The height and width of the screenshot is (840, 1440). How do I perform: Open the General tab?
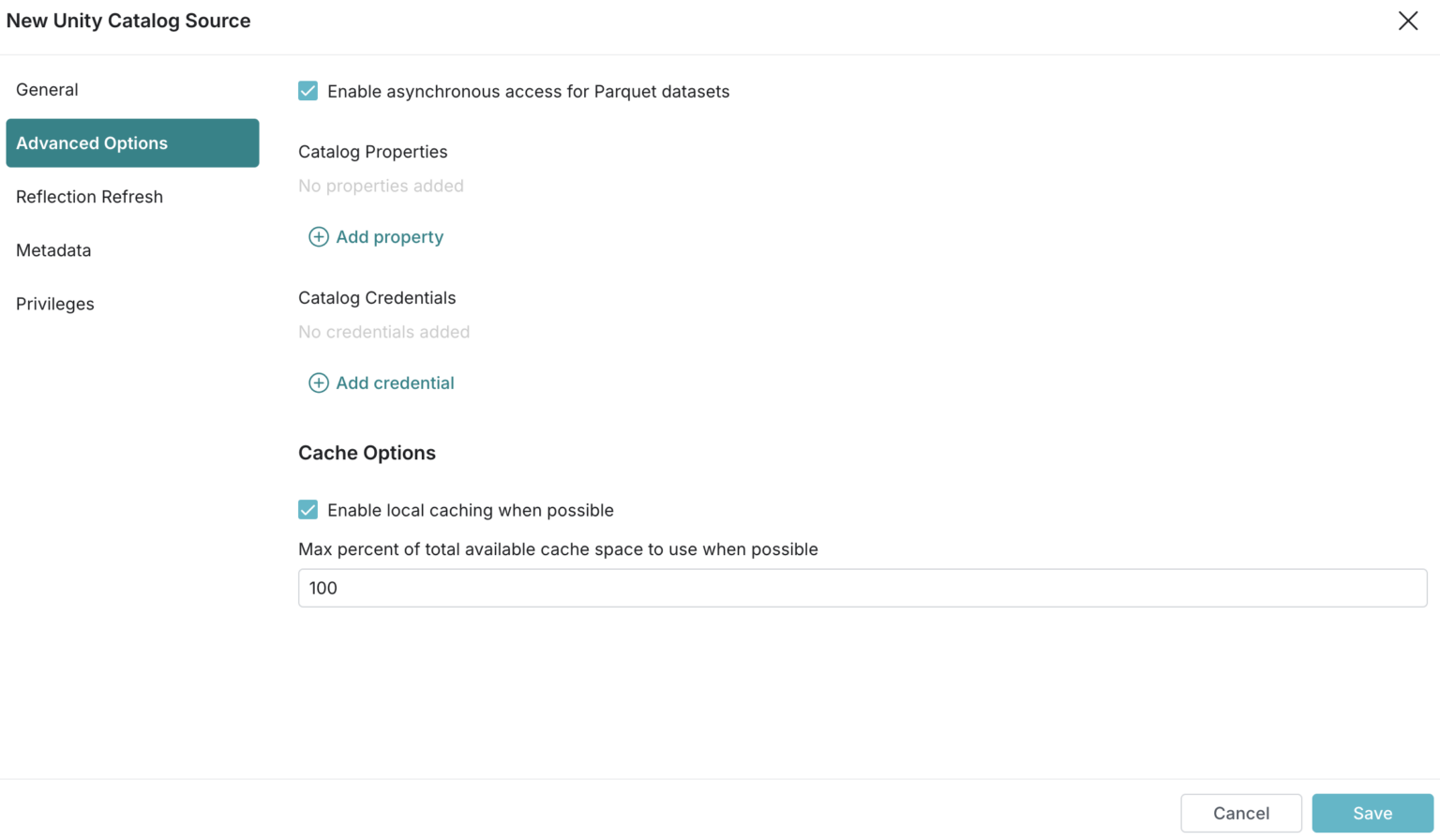coord(47,90)
